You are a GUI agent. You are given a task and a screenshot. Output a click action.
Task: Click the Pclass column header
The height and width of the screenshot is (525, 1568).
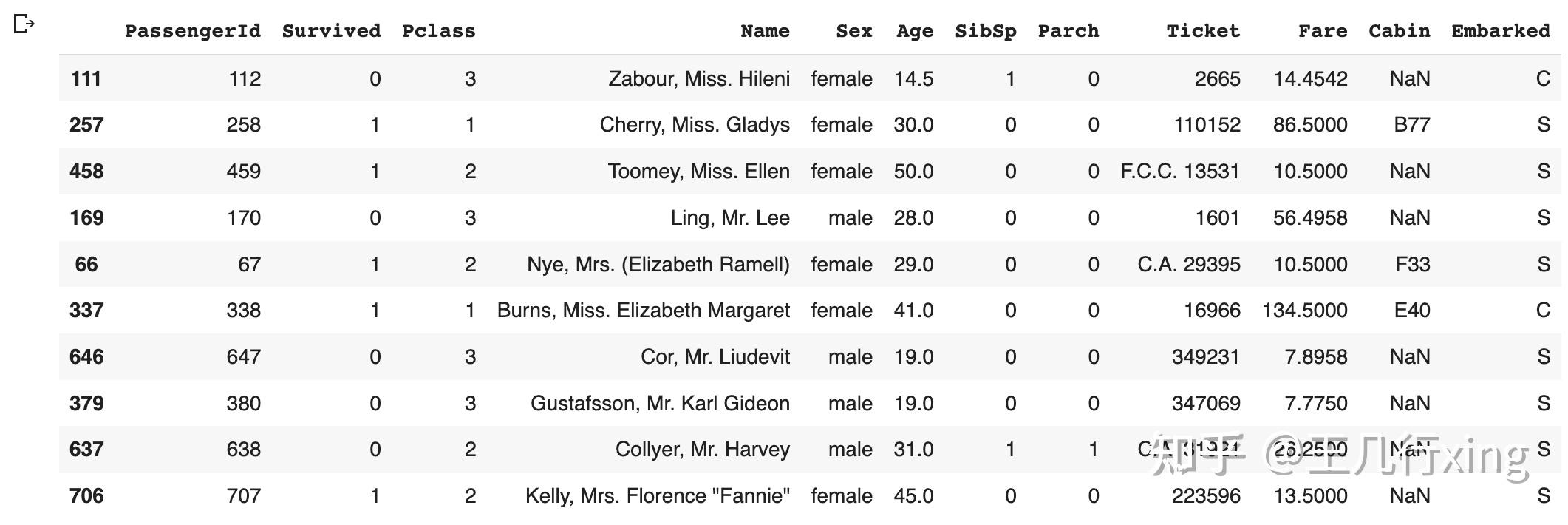438,31
